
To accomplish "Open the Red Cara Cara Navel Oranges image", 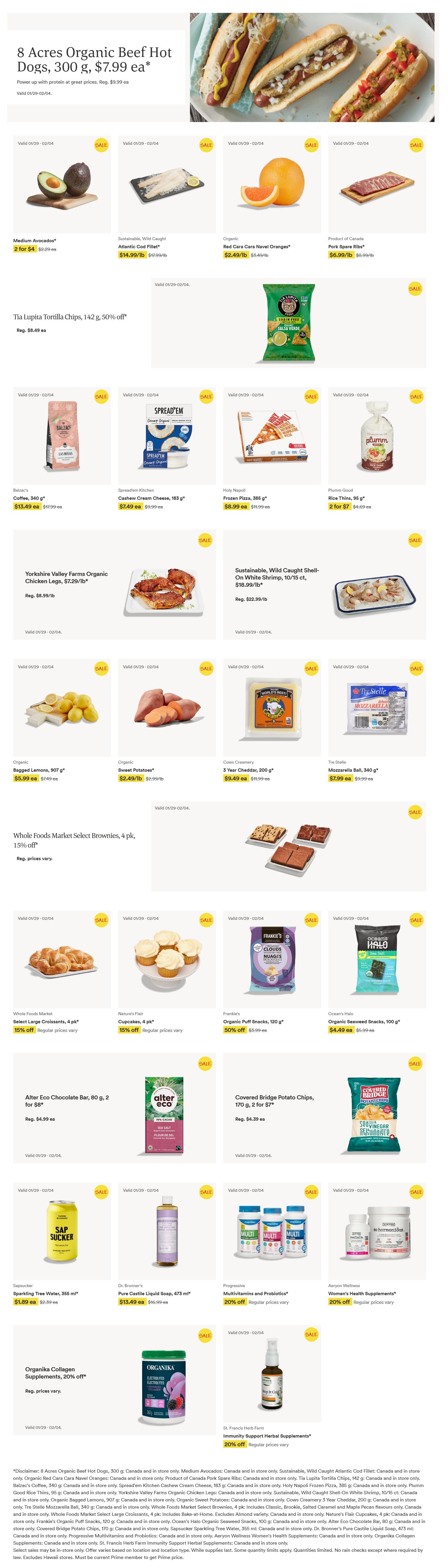I will (x=272, y=184).
